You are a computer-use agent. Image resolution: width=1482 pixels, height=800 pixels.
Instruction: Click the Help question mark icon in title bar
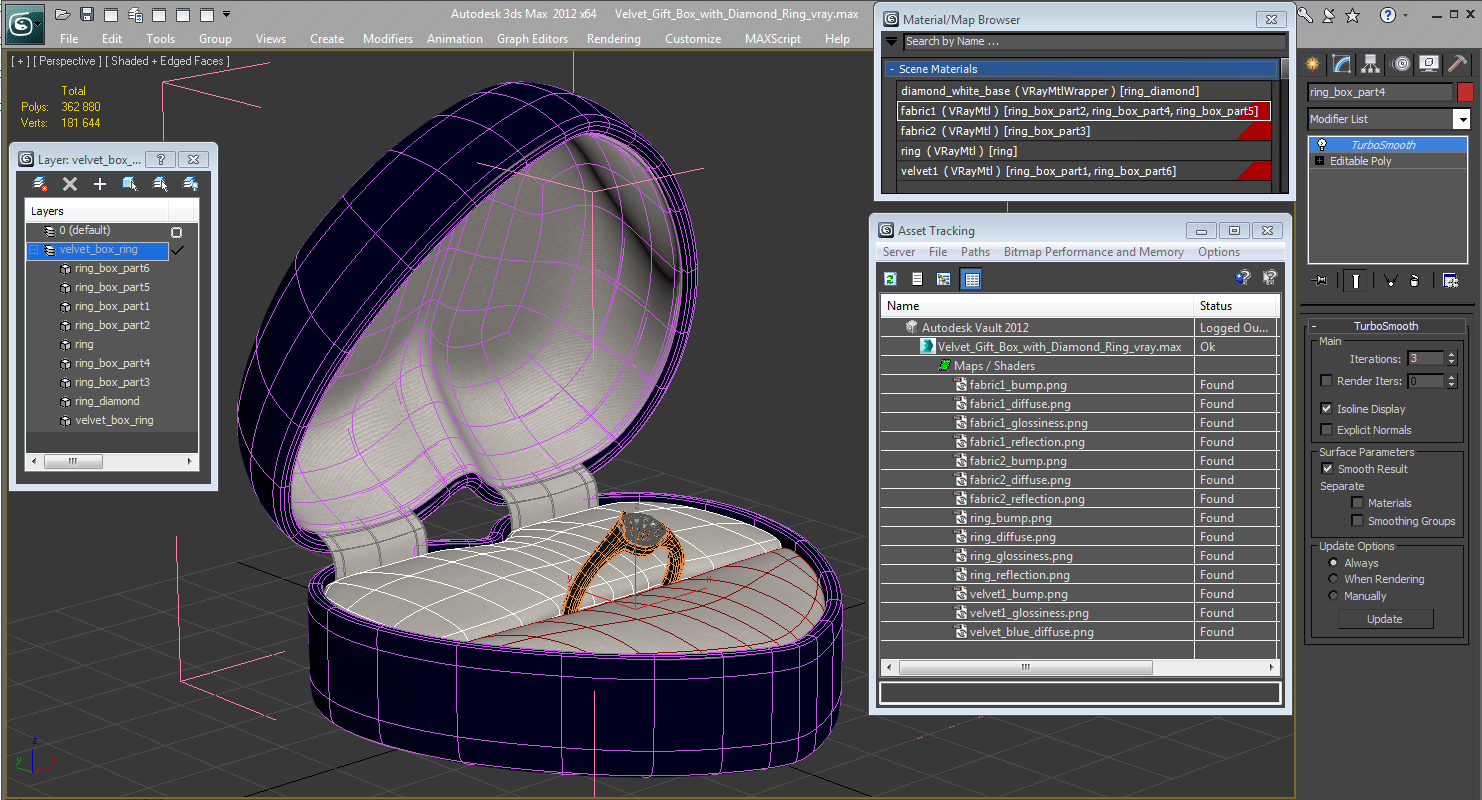click(x=1387, y=15)
